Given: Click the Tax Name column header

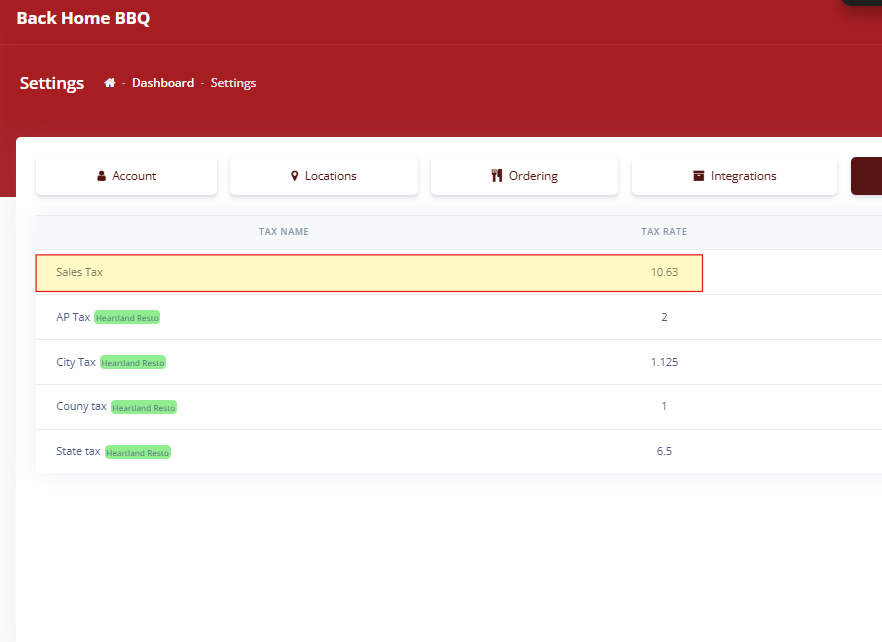Looking at the screenshot, I should point(284,232).
